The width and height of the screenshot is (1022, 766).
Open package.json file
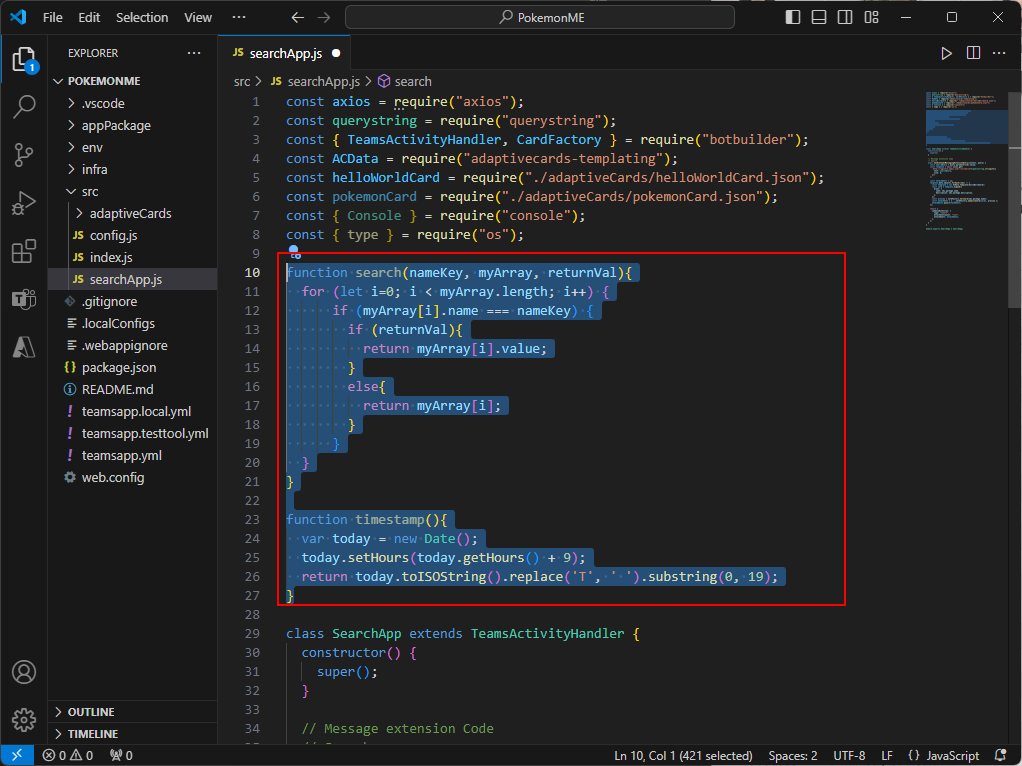(x=133, y=368)
